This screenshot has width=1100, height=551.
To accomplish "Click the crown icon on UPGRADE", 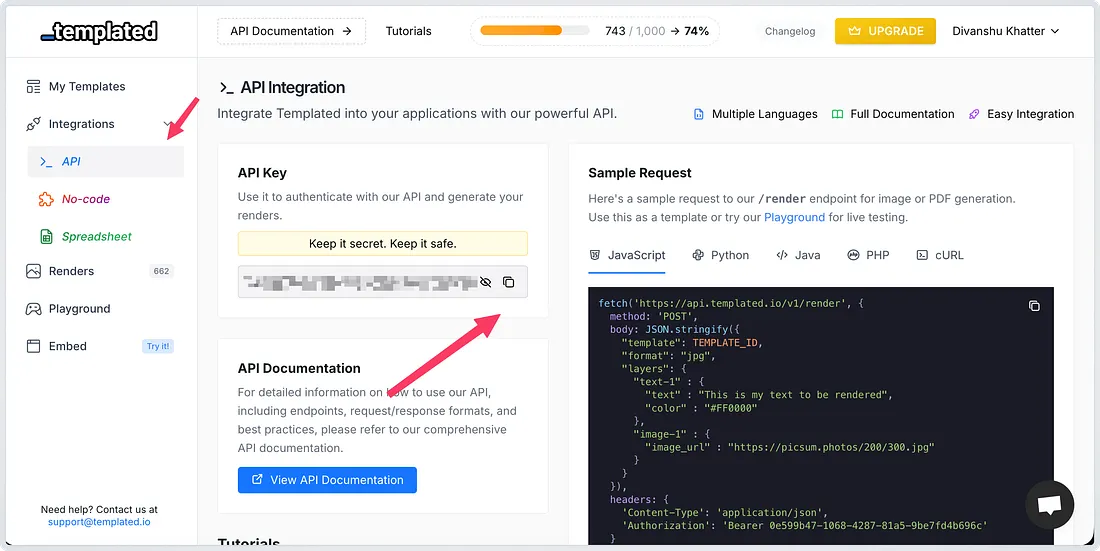I will 854,31.
